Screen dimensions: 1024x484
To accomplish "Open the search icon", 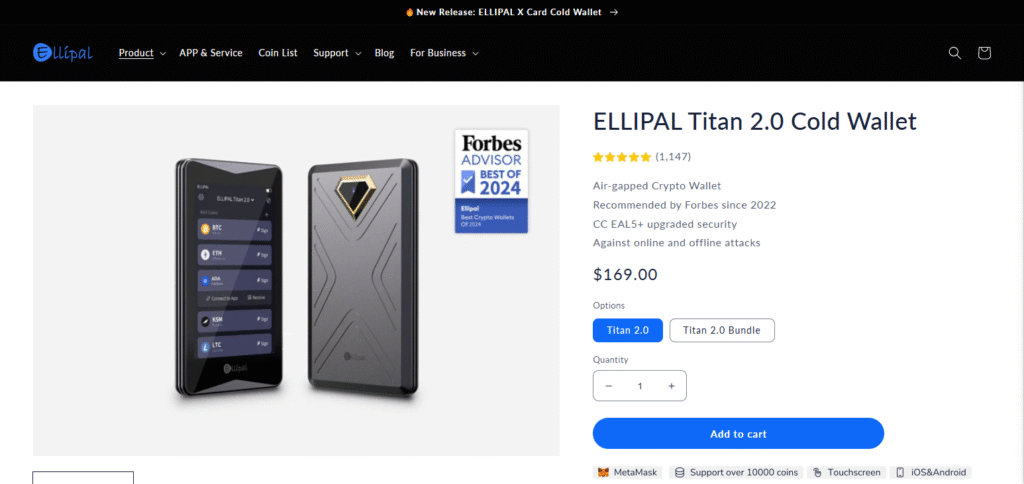I will pos(955,53).
